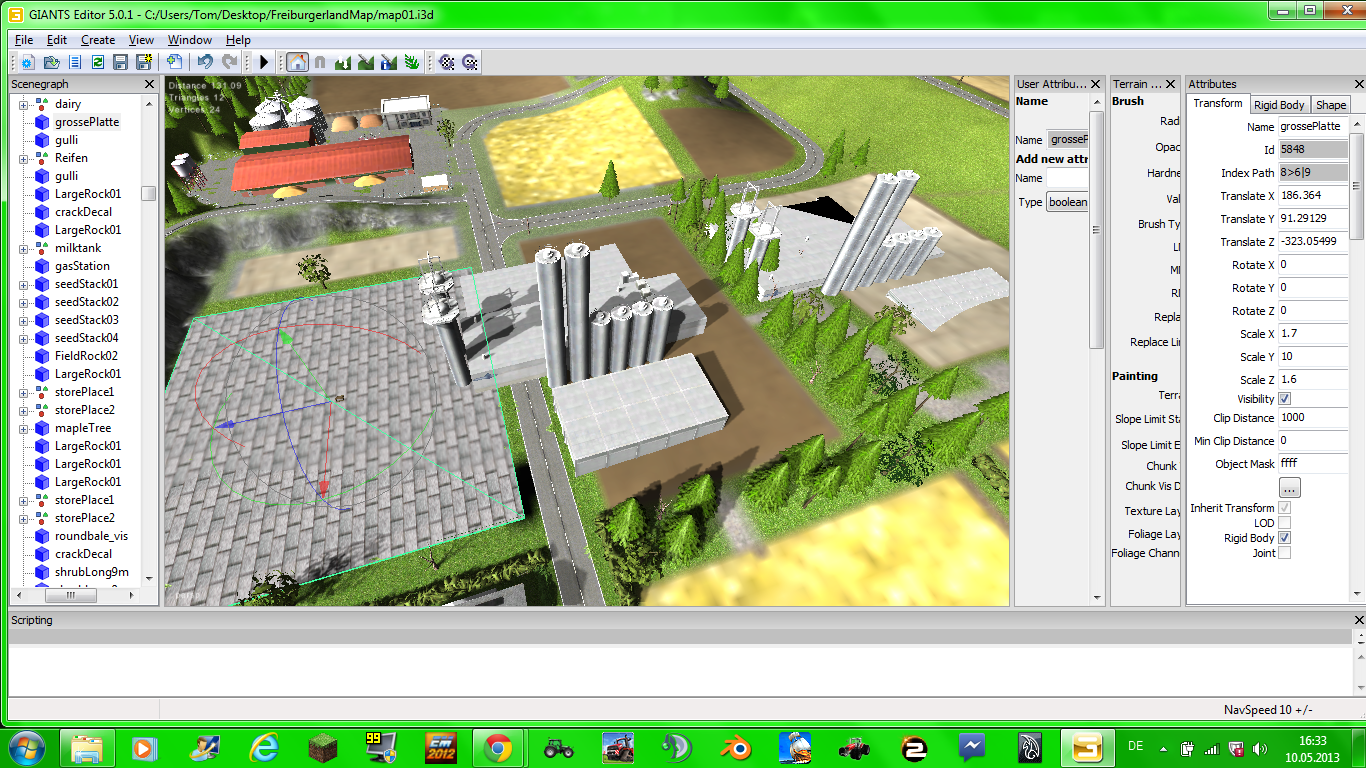Expand the milktank tree node
This screenshot has height=768, width=1366.
click(x=24, y=248)
